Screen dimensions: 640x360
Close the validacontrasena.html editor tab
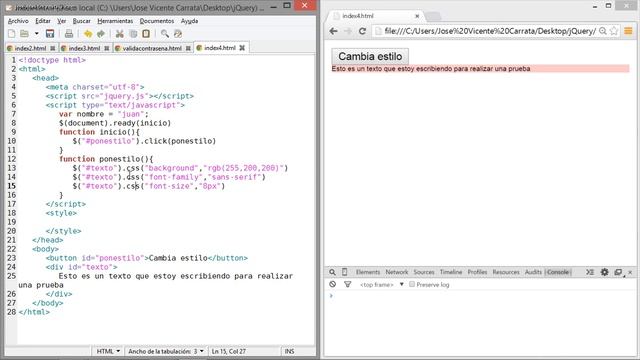pos(188,48)
